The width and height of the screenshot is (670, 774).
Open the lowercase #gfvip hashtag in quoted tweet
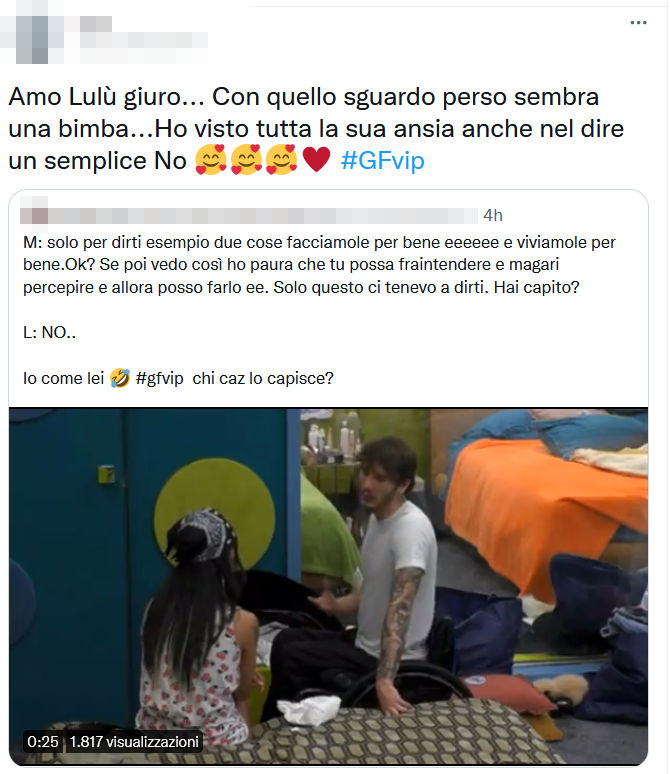[x=159, y=379]
